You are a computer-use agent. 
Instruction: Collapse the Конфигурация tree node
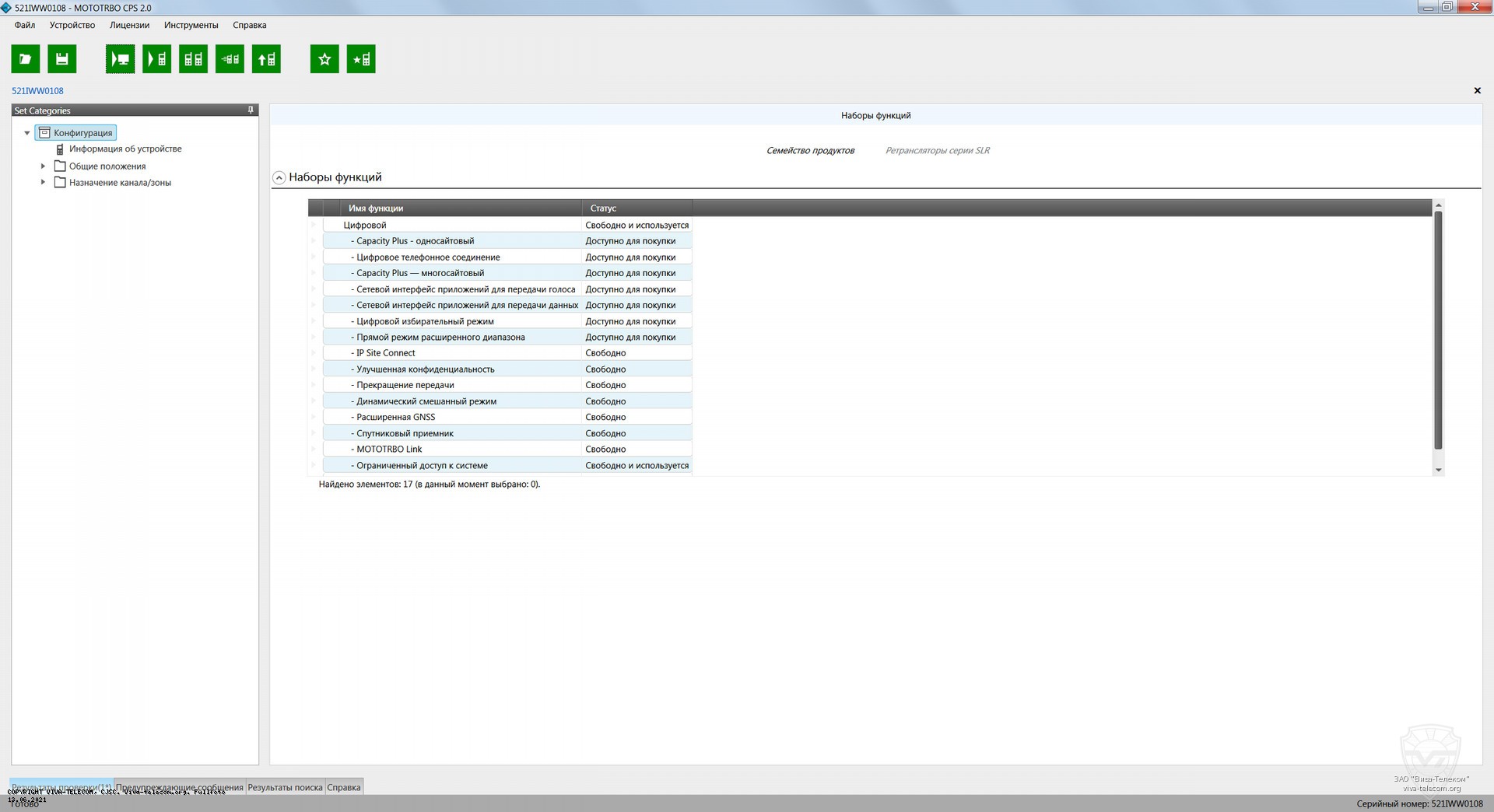tap(27, 133)
